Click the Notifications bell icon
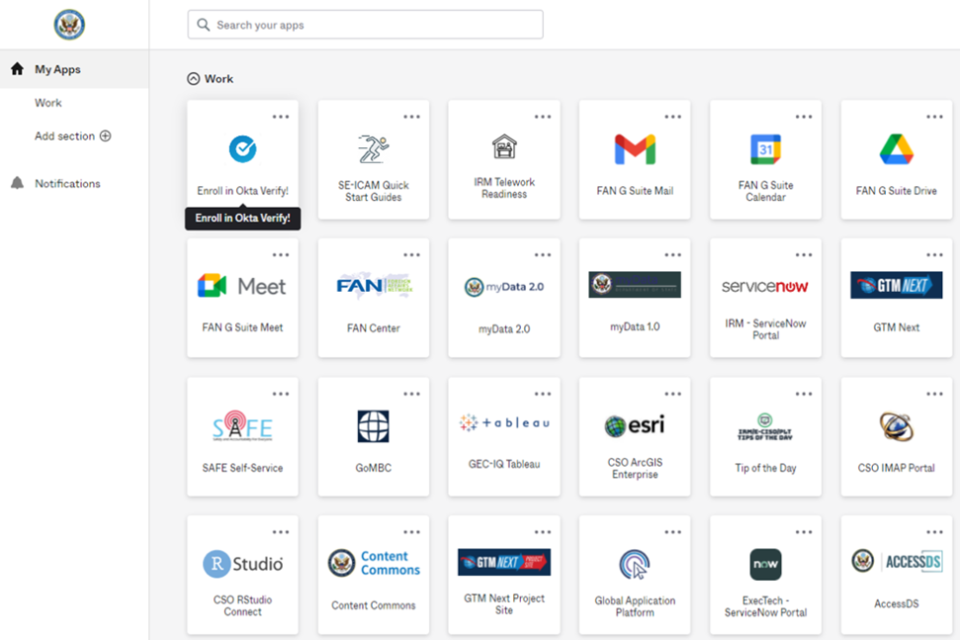960x640 pixels. click(17, 183)
